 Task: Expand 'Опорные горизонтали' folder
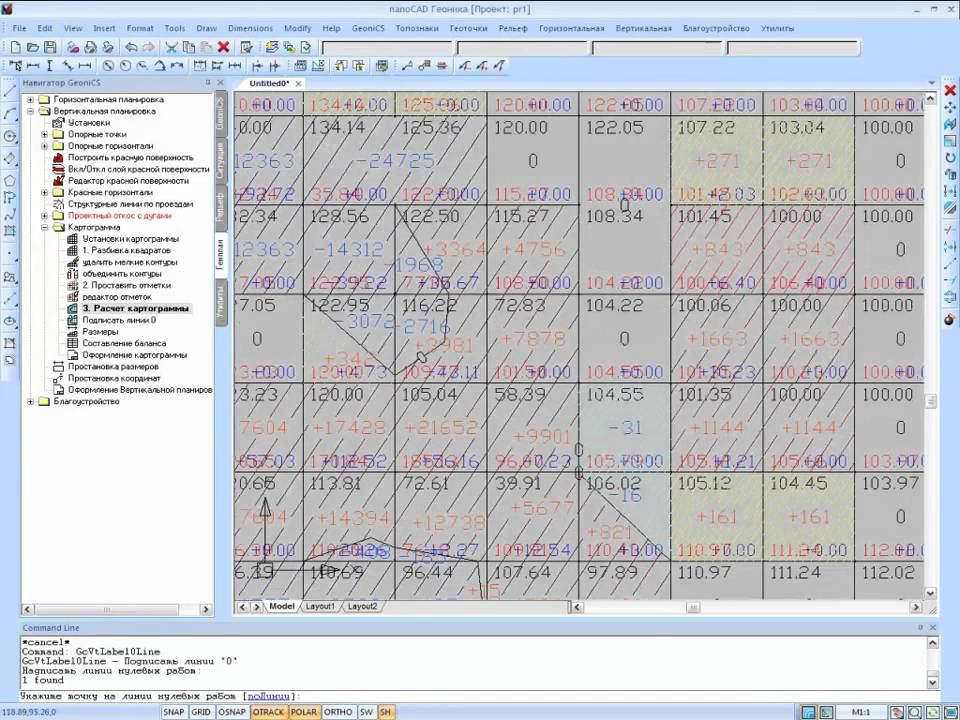(45, 146)
